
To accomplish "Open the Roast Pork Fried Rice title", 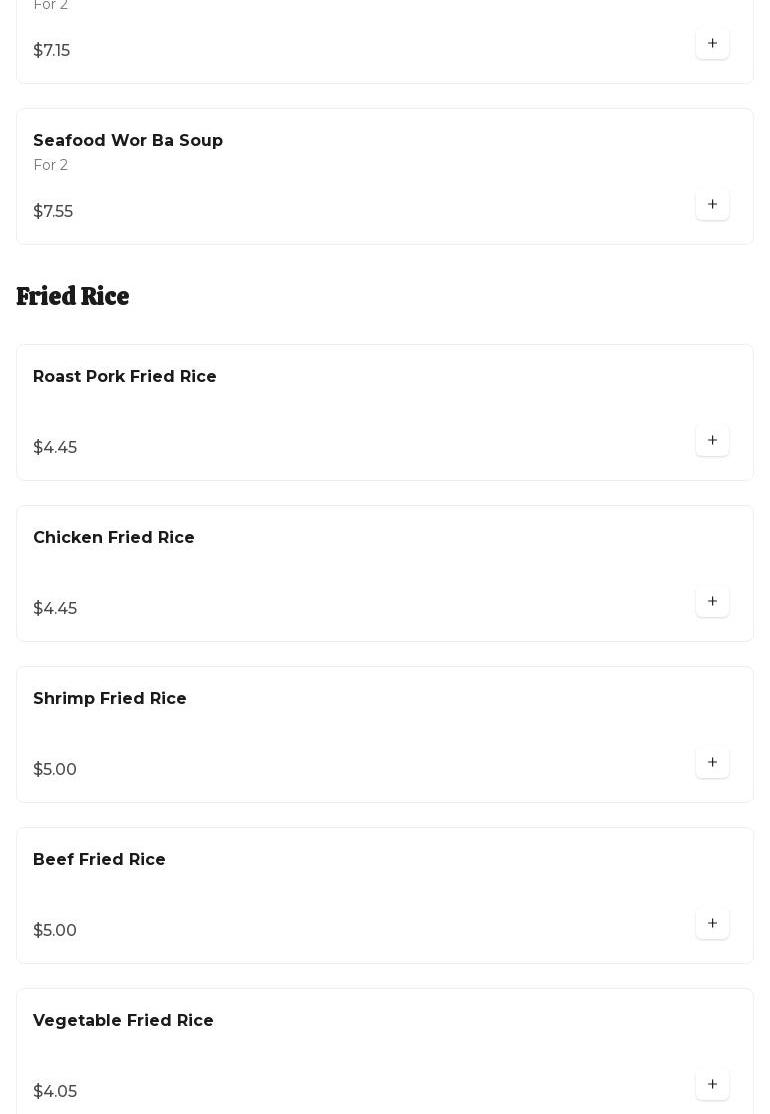I will click(x=125, y=377).
